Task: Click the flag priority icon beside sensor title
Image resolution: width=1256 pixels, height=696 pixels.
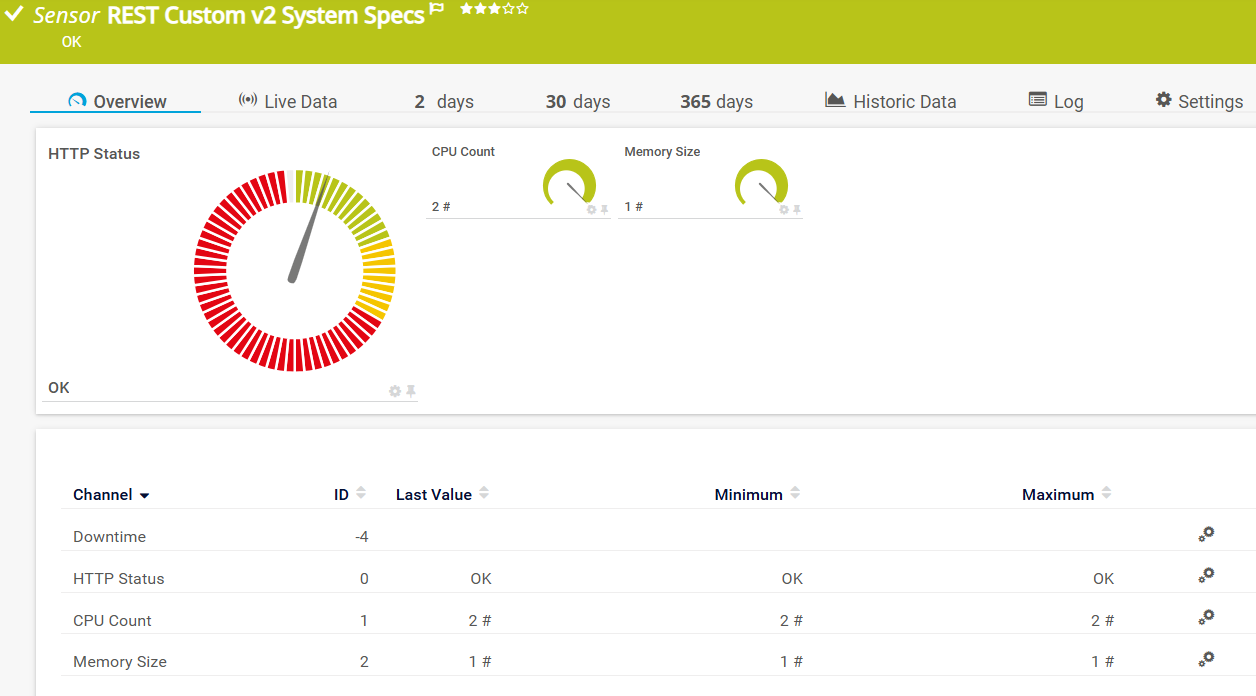Action: click(x=437, y=9)
